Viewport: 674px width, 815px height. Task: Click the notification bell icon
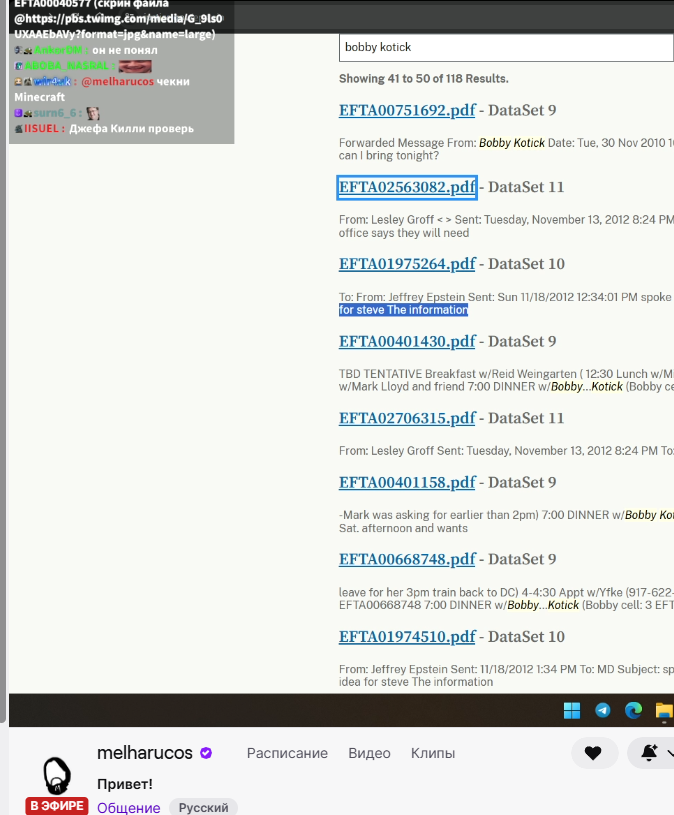pyautogui.click(x=649, y=753)
